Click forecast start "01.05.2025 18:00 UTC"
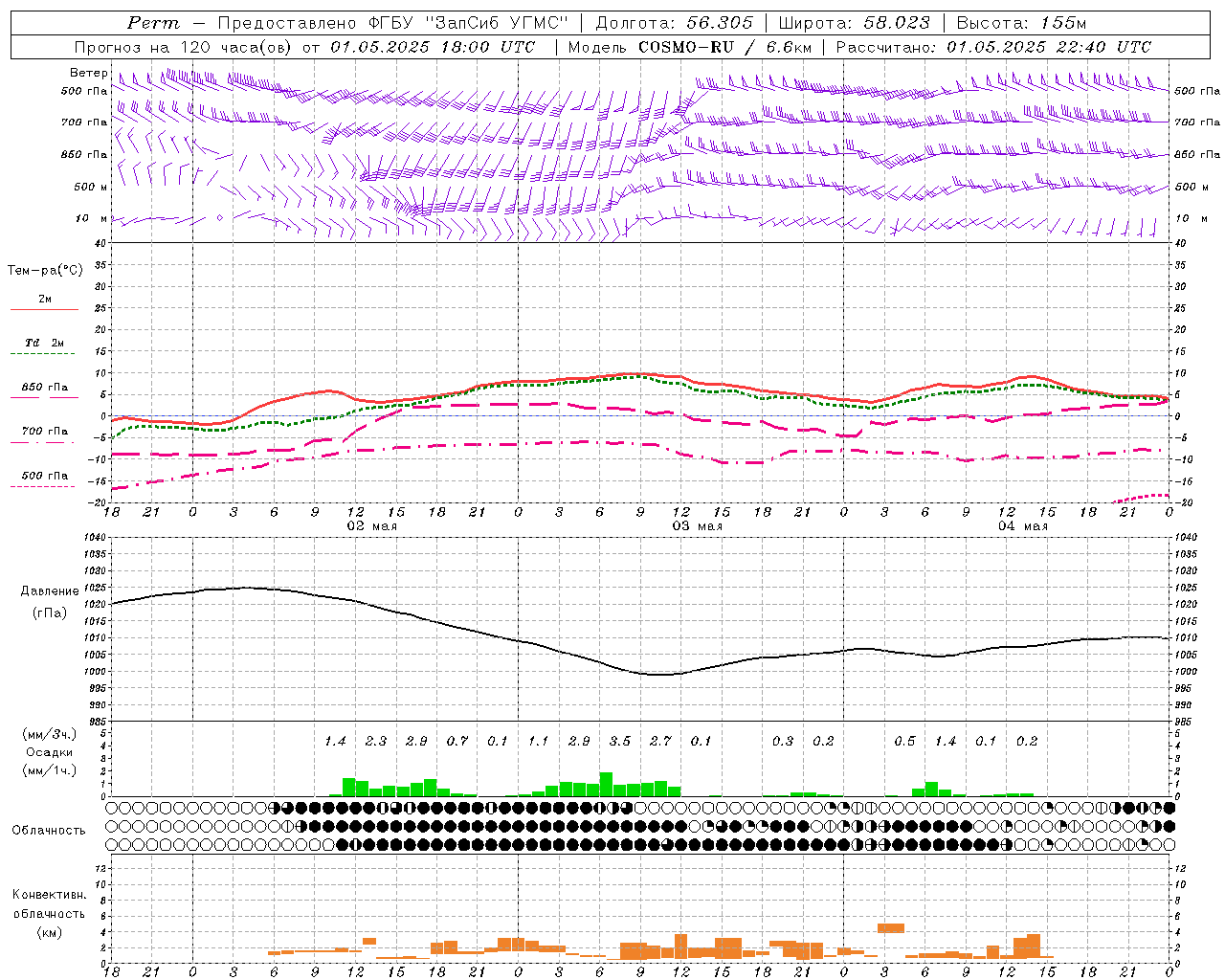Image resolution: width=1225 pixels, height=980 pixels. click(434, 47)
